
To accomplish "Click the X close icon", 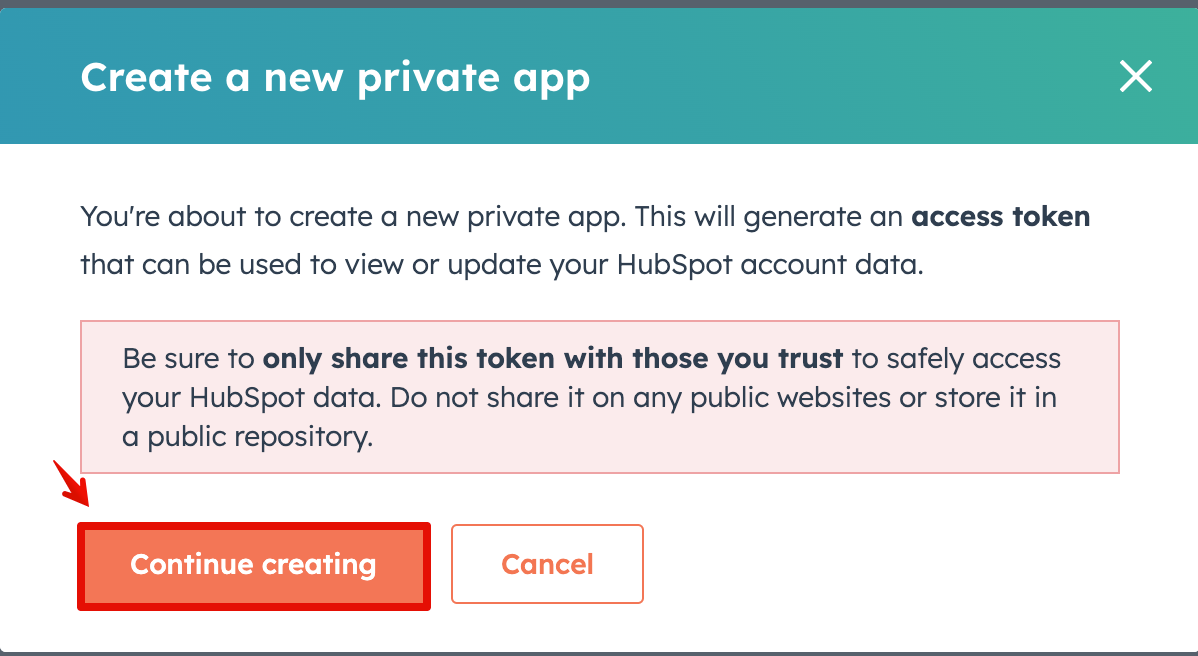I will click(x=1135, y=76).
